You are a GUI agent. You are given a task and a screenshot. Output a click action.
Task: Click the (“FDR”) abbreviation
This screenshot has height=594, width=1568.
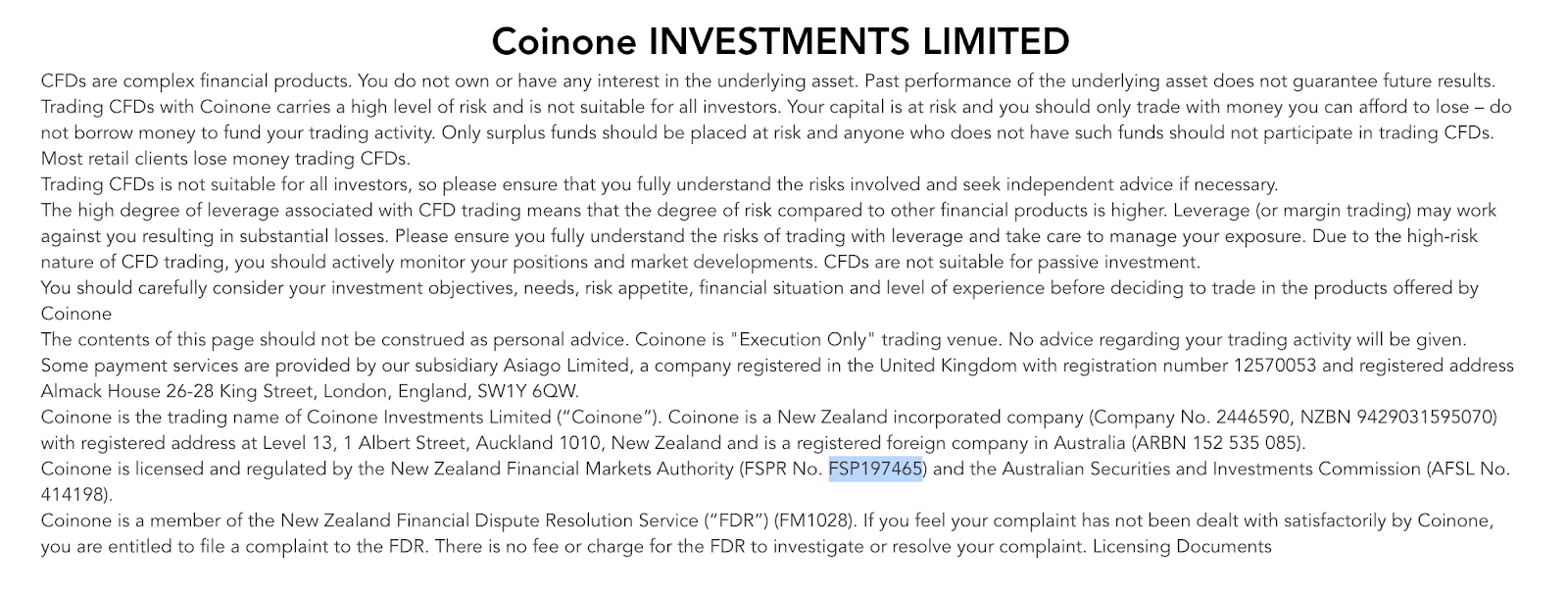pyautogui.click(x=735, y=520)
